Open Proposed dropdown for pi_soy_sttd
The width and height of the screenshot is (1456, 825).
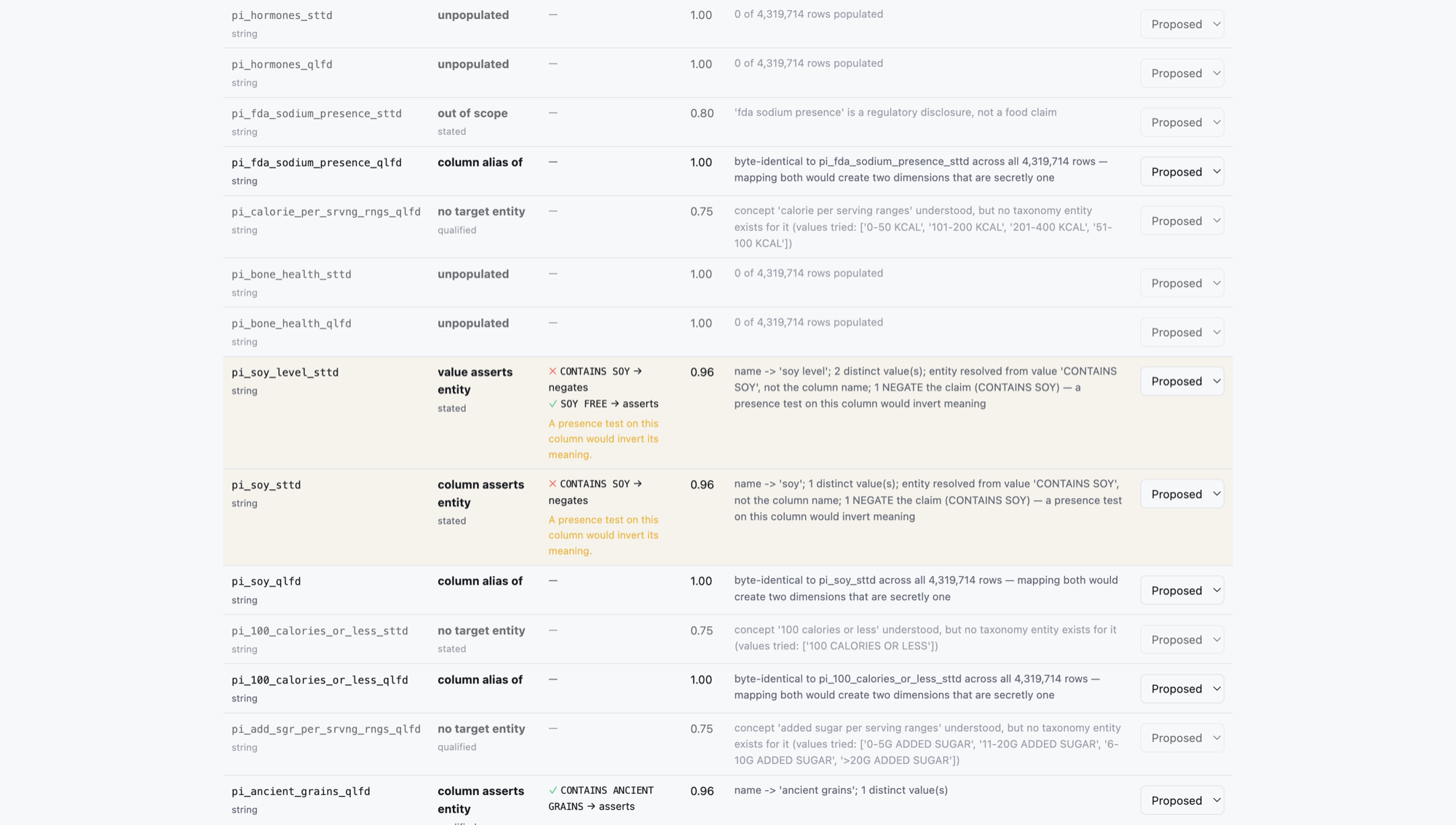tap(1182, 494)
